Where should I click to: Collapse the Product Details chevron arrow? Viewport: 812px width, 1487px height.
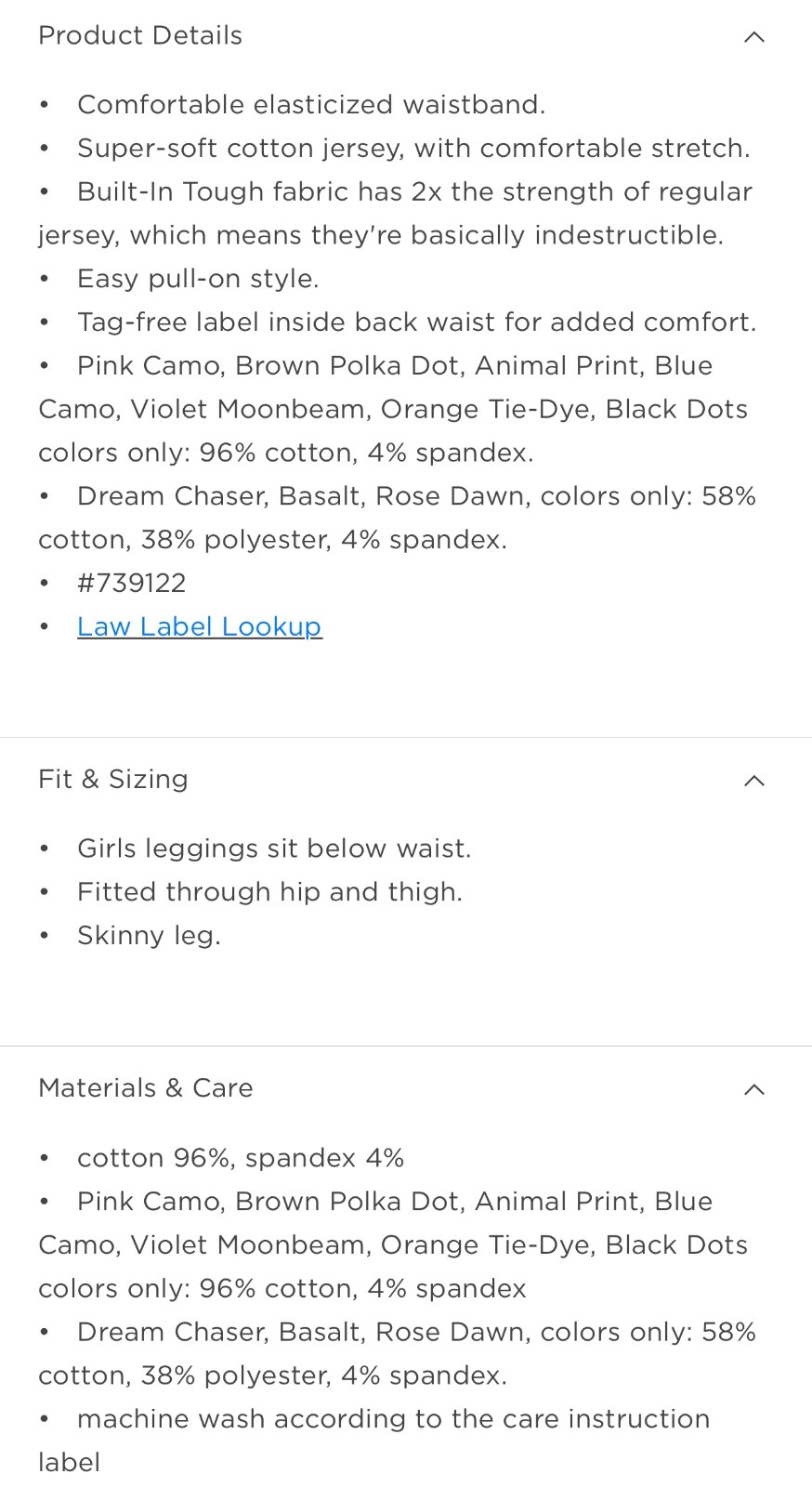pos(754,36)
